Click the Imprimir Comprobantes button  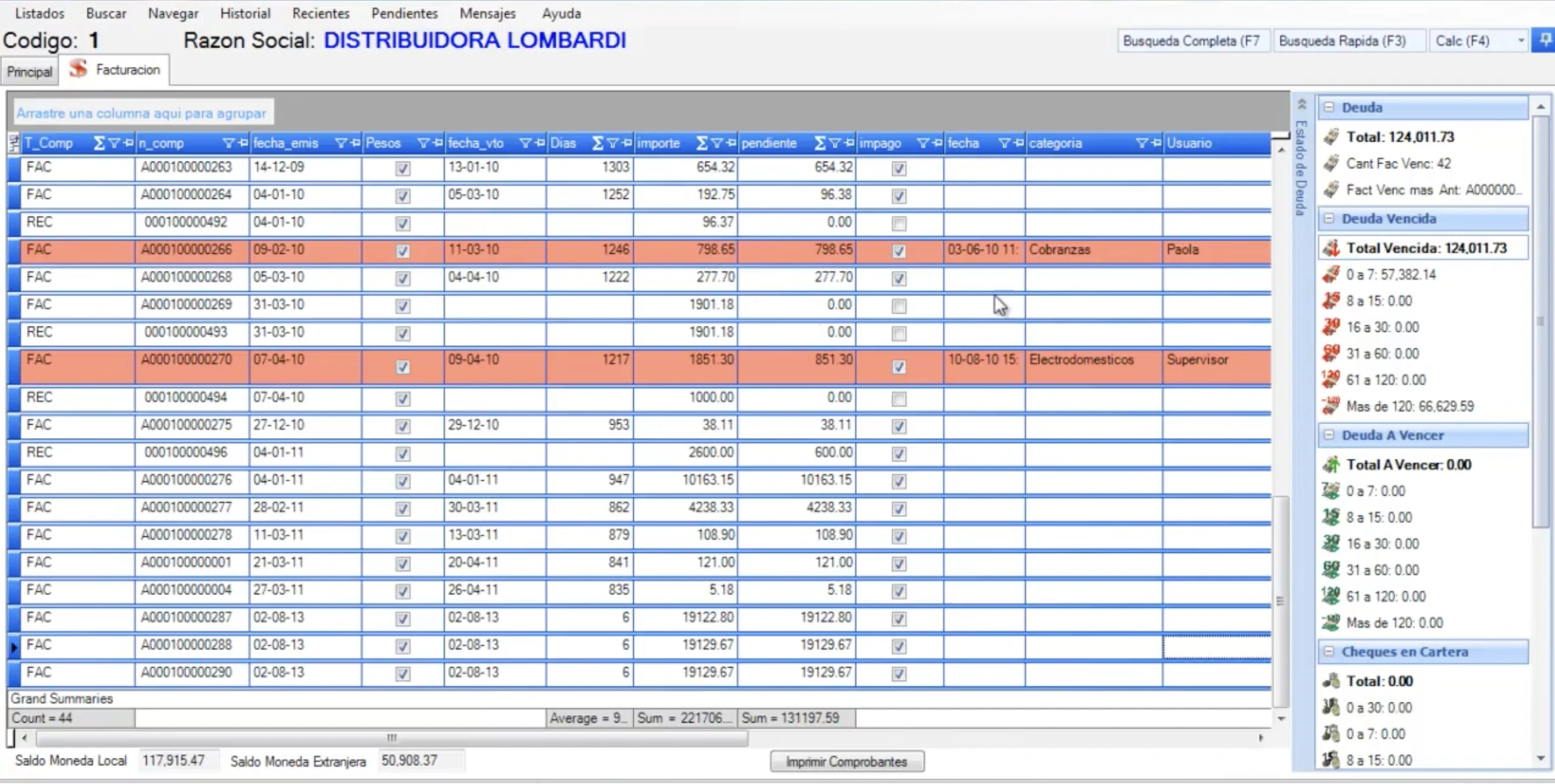coord(847,762)
